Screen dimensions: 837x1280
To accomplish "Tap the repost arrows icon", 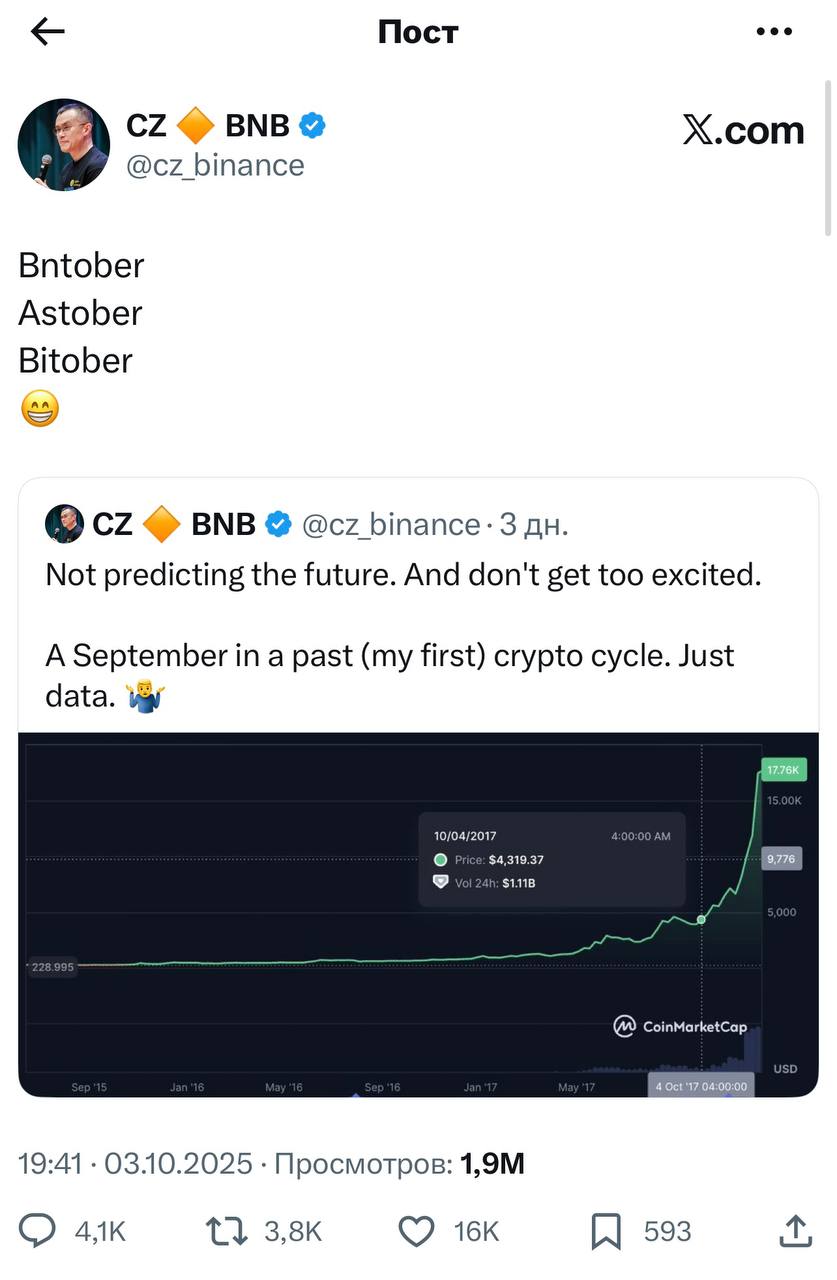I will click(225, 1231).
